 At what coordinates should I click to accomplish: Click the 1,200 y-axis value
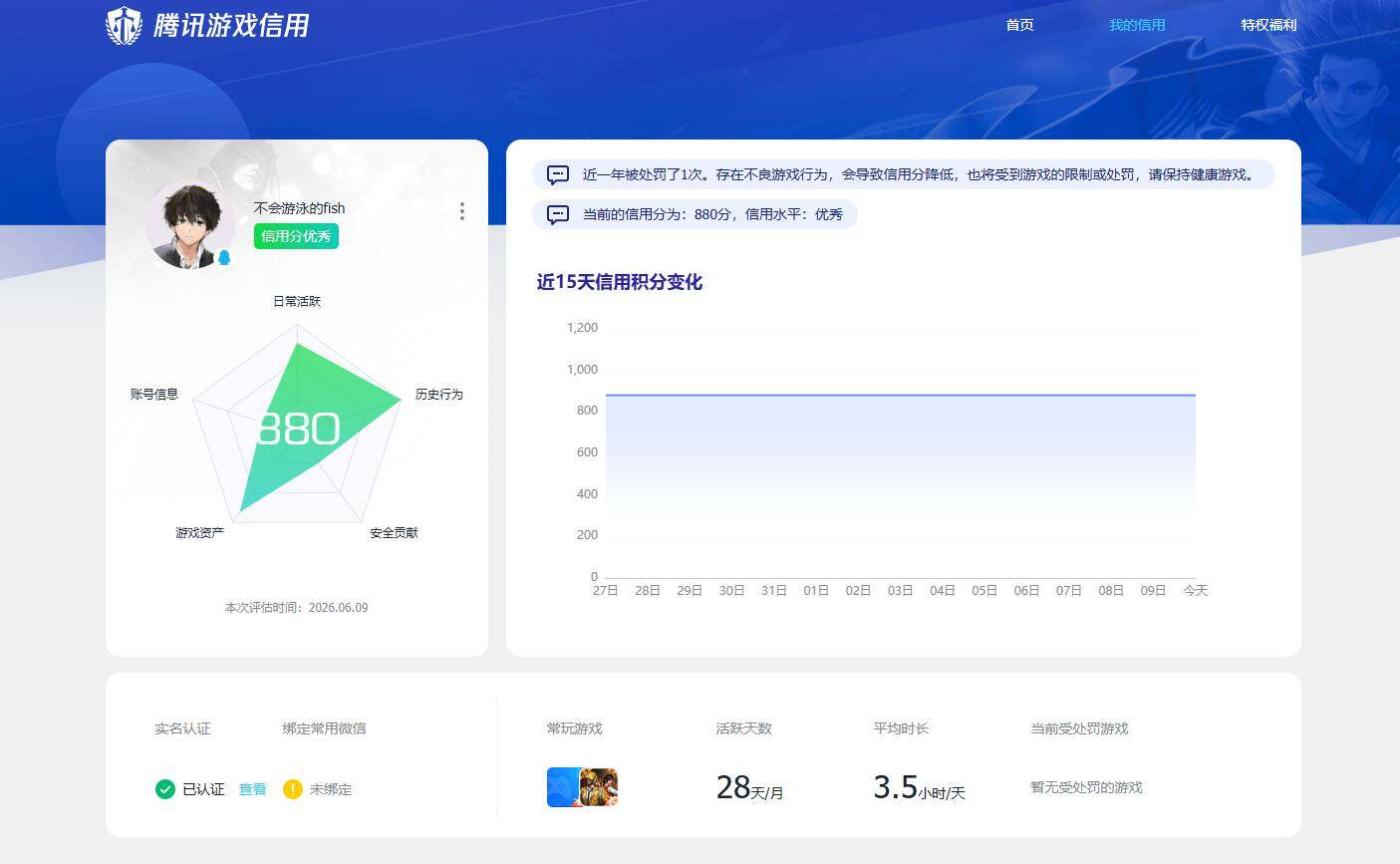click(582, 328)
